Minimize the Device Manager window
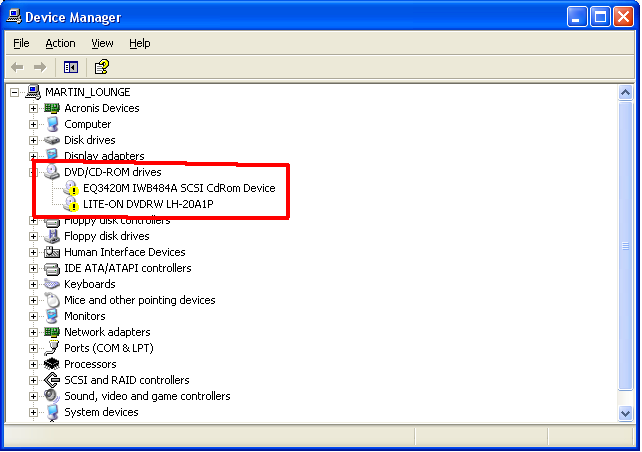 click(x=577, y=17)
